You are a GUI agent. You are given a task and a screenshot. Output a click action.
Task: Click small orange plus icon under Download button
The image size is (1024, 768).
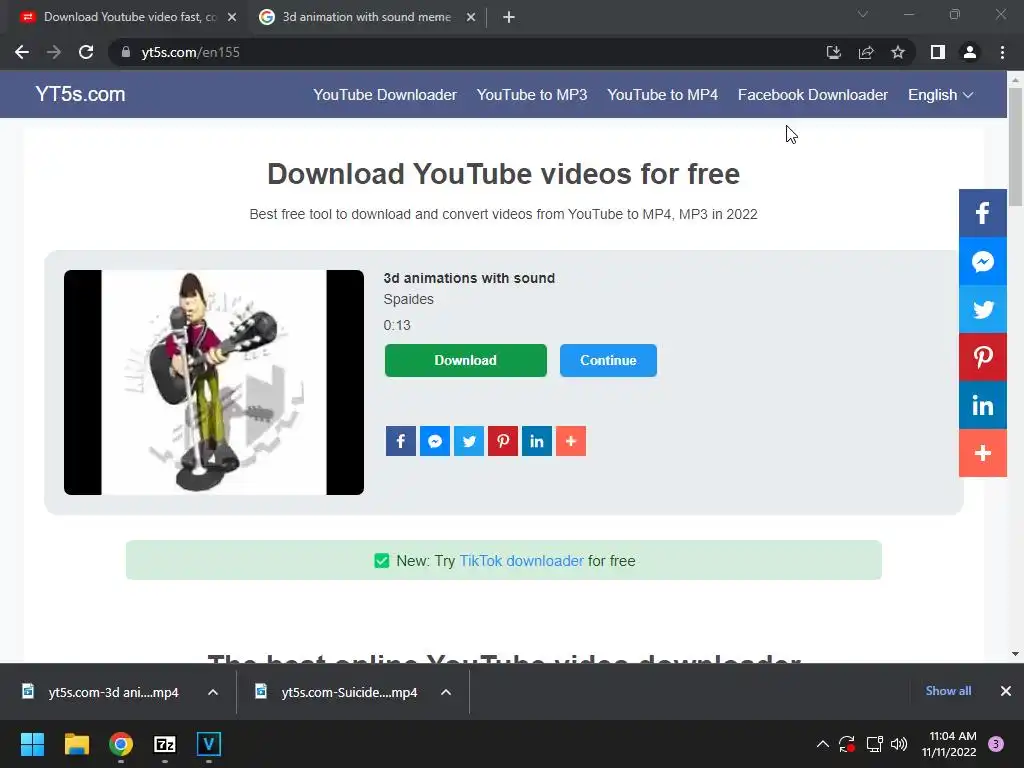point(571,441)
